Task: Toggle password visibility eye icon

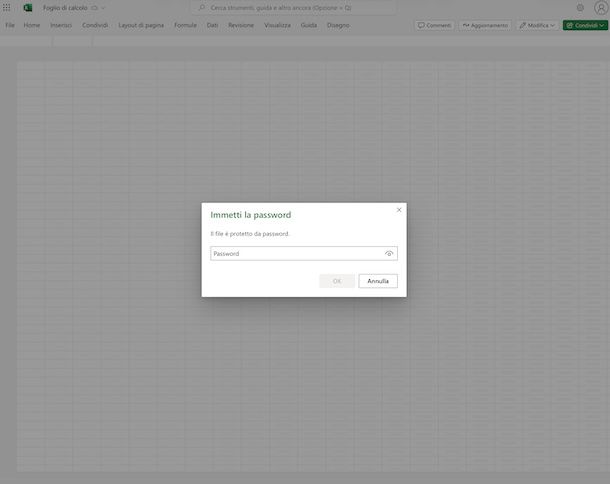Action: coord(389,254)
